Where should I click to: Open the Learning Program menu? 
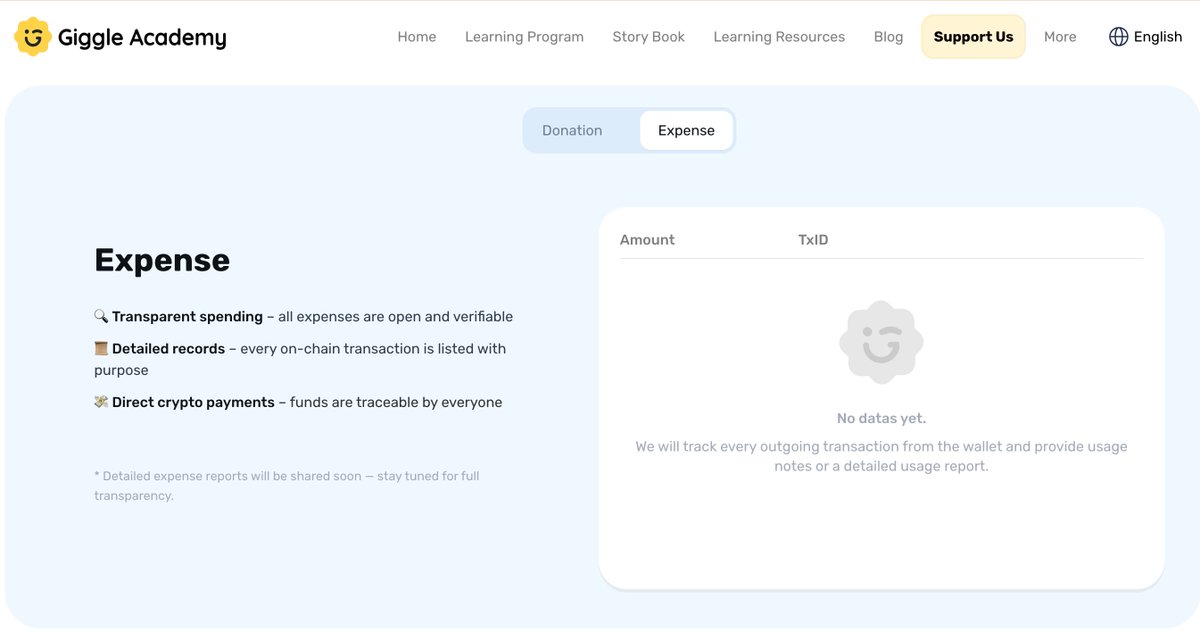(524, 37)
